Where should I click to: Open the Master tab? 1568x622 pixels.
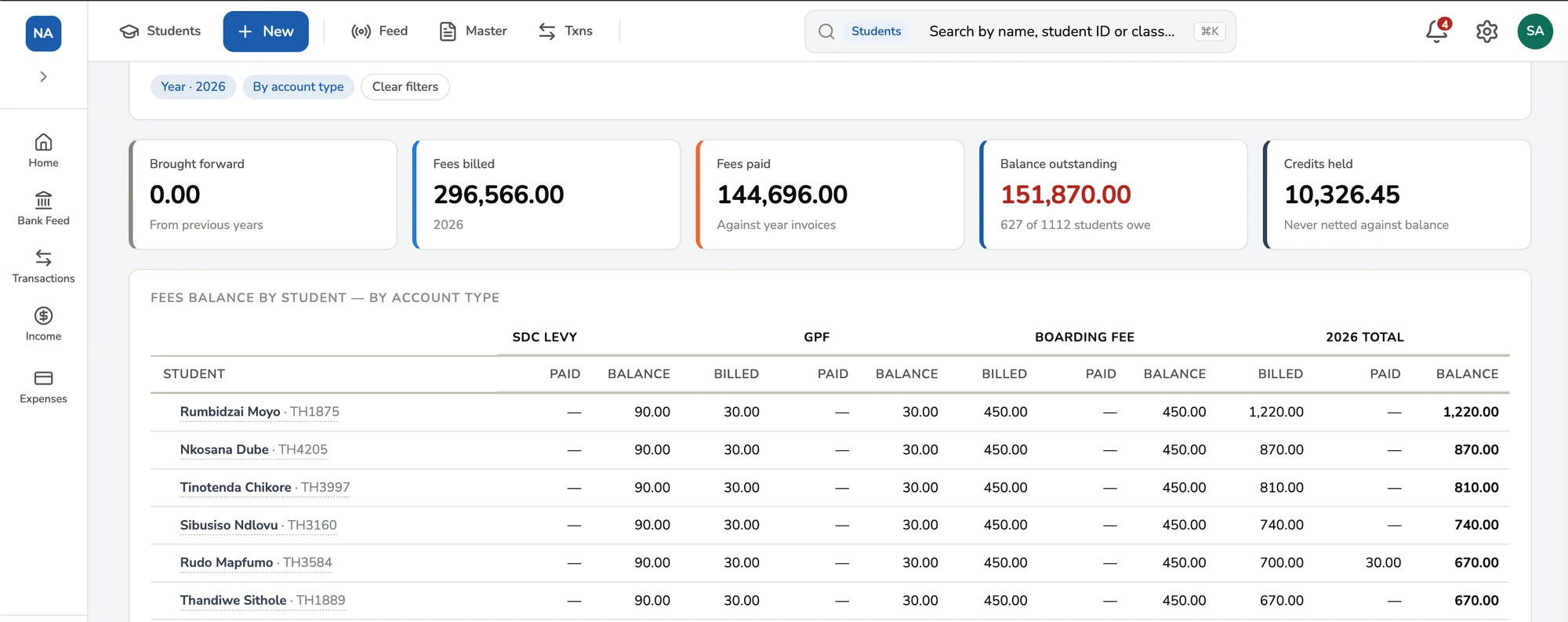click(473, 31)
